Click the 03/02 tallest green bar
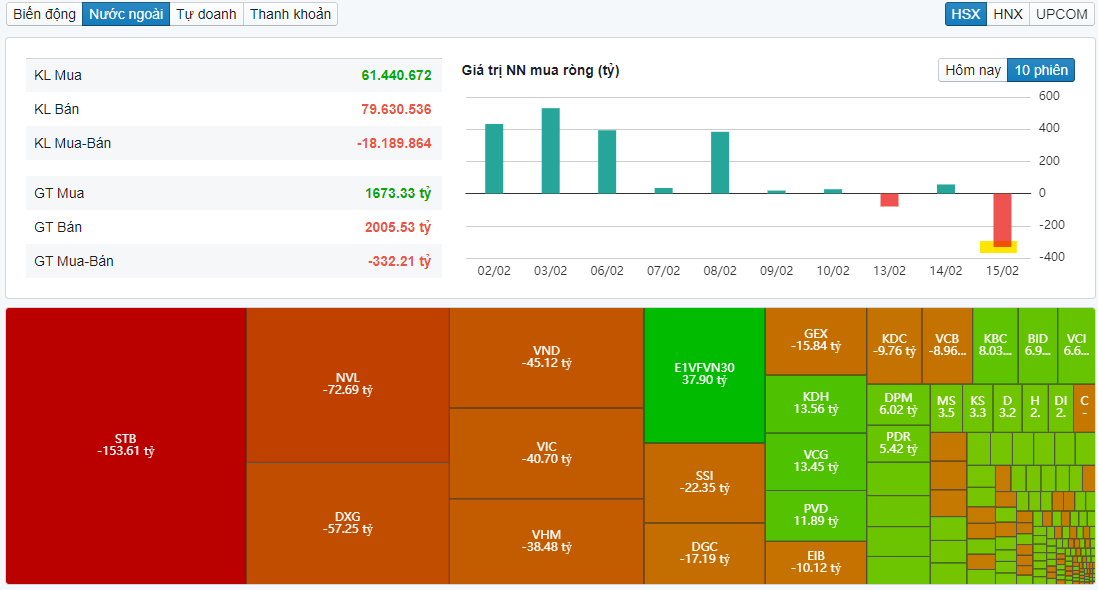The width and height of the screenshot is (1098, 590). point(550,150)
